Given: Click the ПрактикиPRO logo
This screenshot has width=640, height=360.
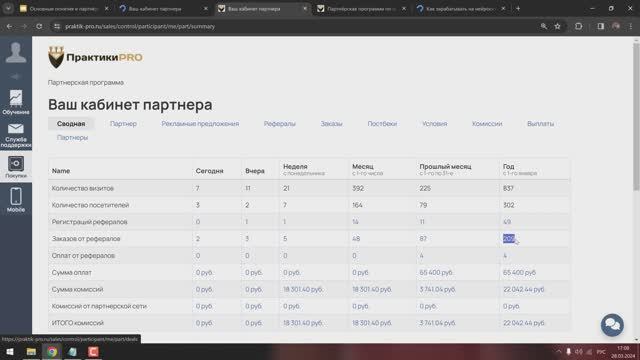Looking at the screenshot, I should [95, 57].
